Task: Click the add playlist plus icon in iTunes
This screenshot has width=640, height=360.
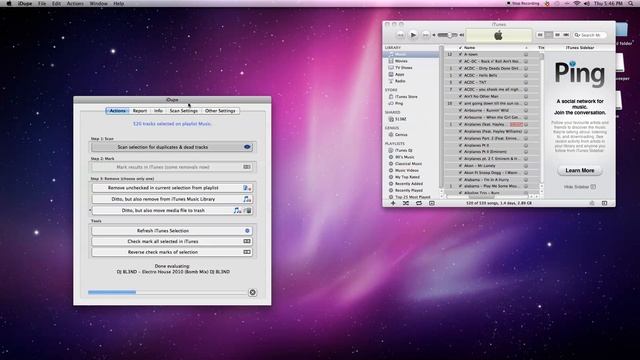Action: (x=393, y=203)
